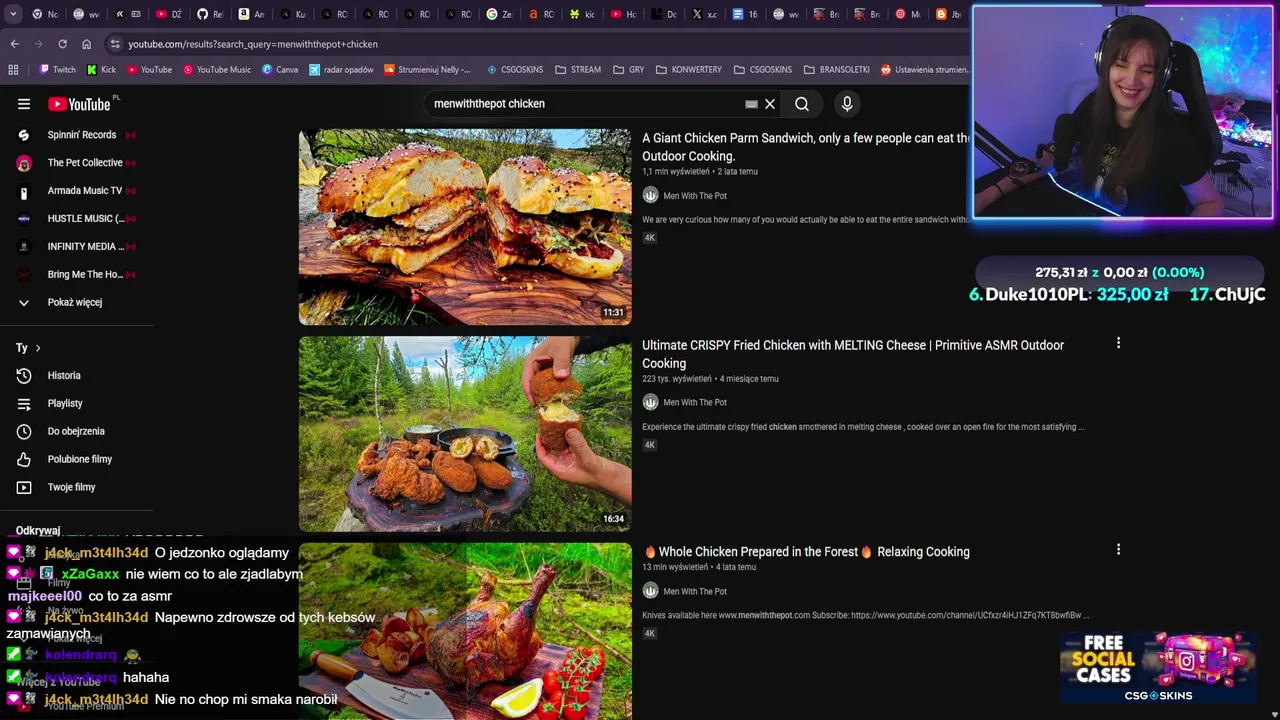Play the Giant Chicken Parm Sandwich thumbnail
1280x720 pixels.
465,227
